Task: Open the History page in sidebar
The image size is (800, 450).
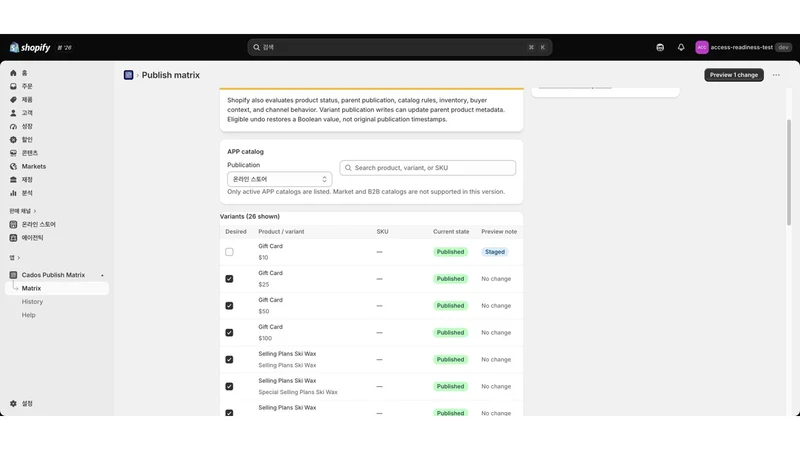Action: pyautogui.click(x=32, y=302)
